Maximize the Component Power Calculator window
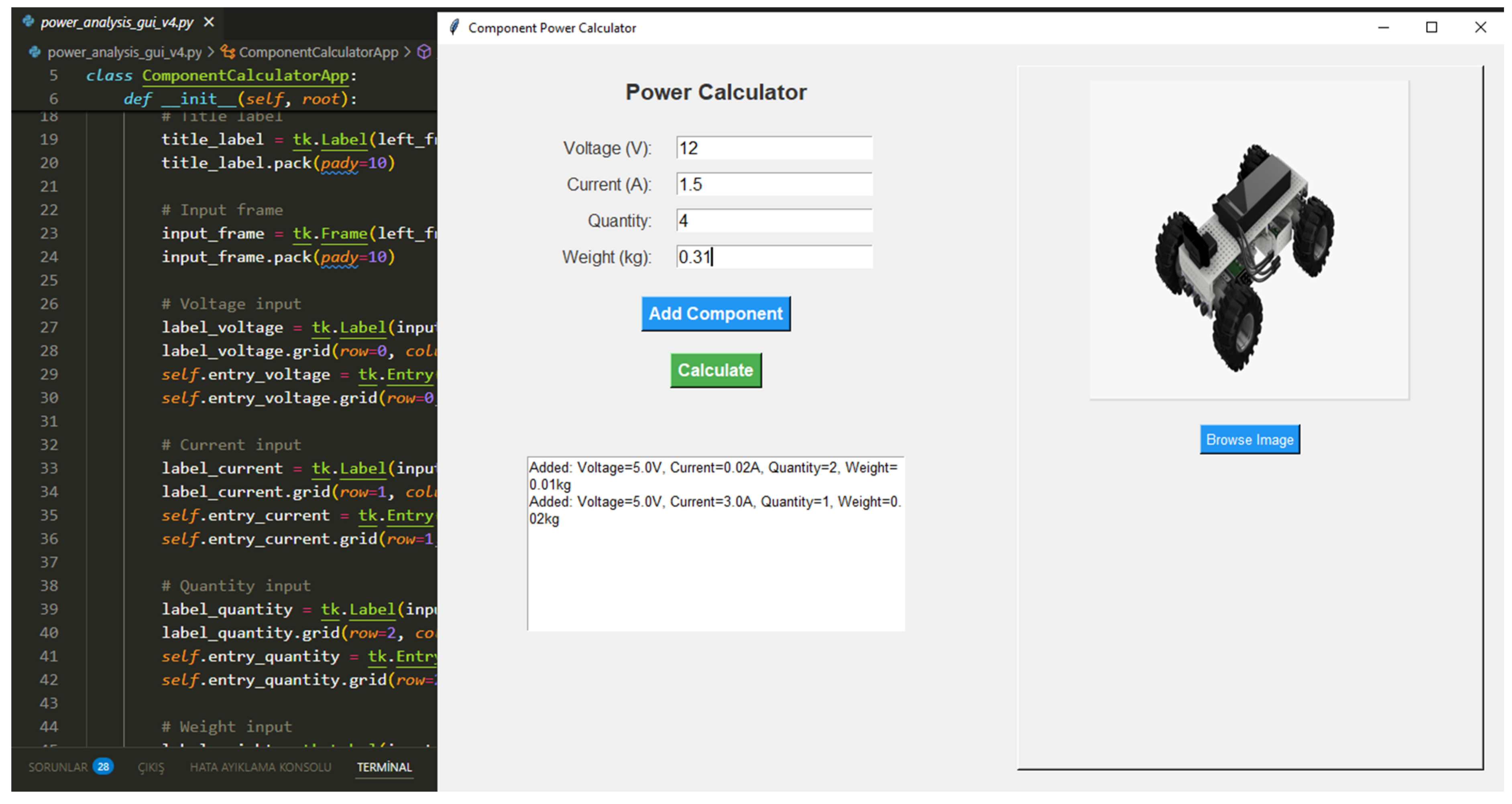 [1431, 28]
